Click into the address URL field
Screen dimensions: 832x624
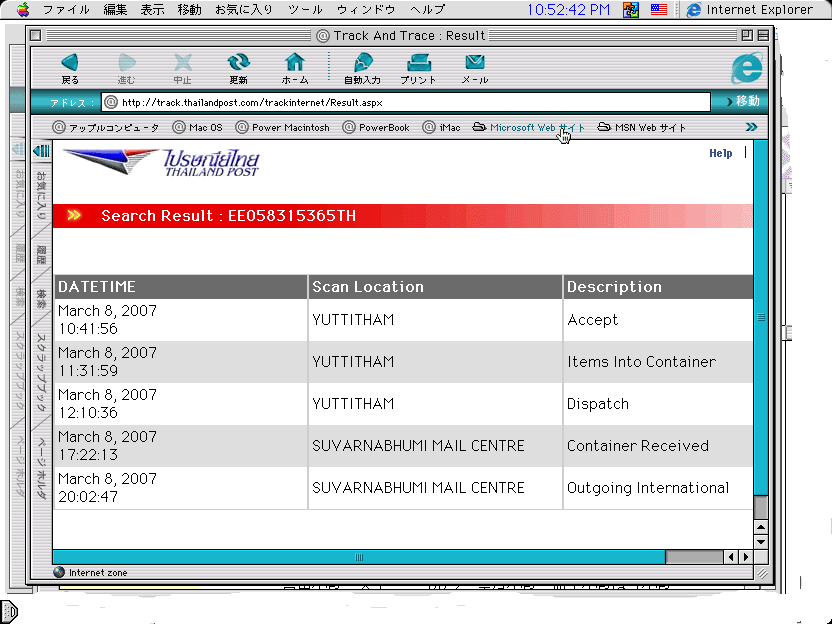(410, 102)
